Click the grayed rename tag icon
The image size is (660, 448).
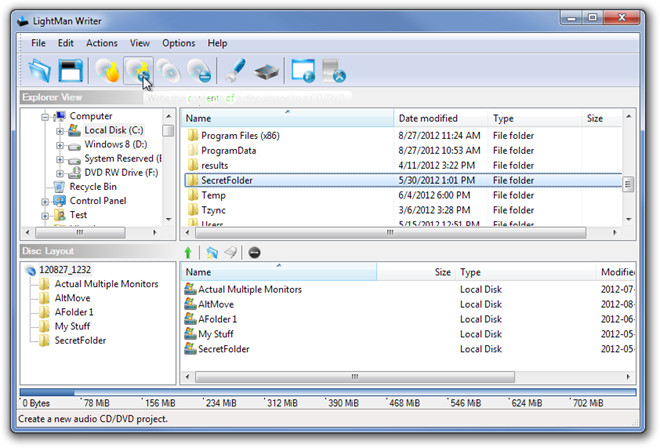[x=230, y=253]
